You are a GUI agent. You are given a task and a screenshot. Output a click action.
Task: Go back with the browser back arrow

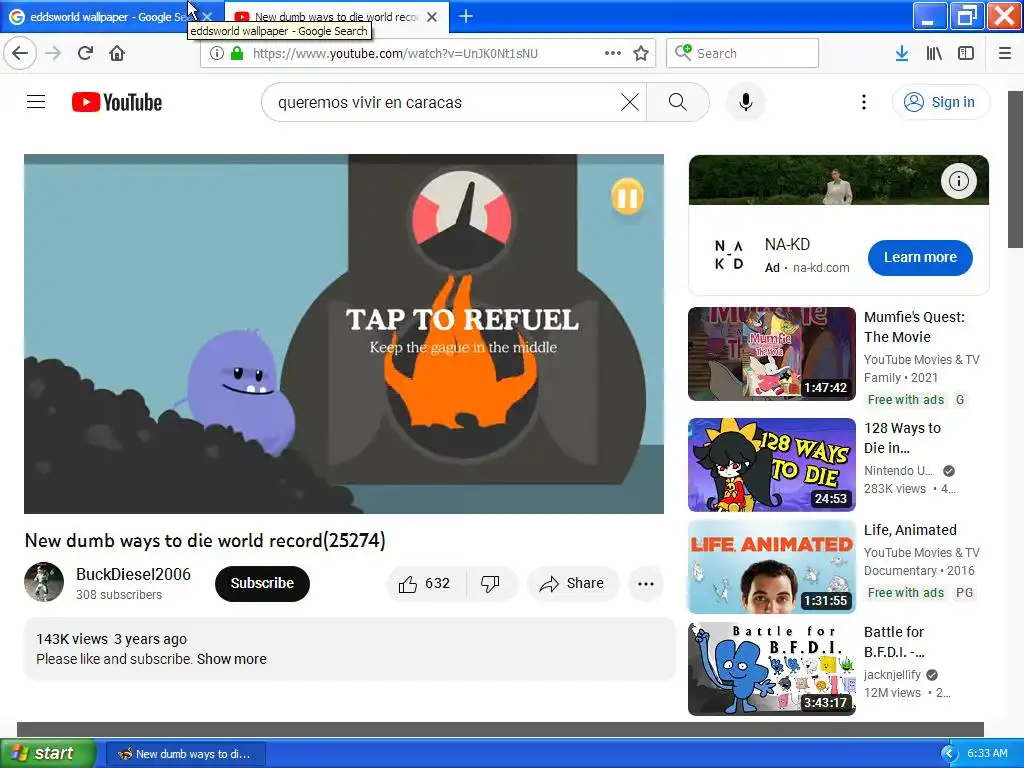(20, 53)
